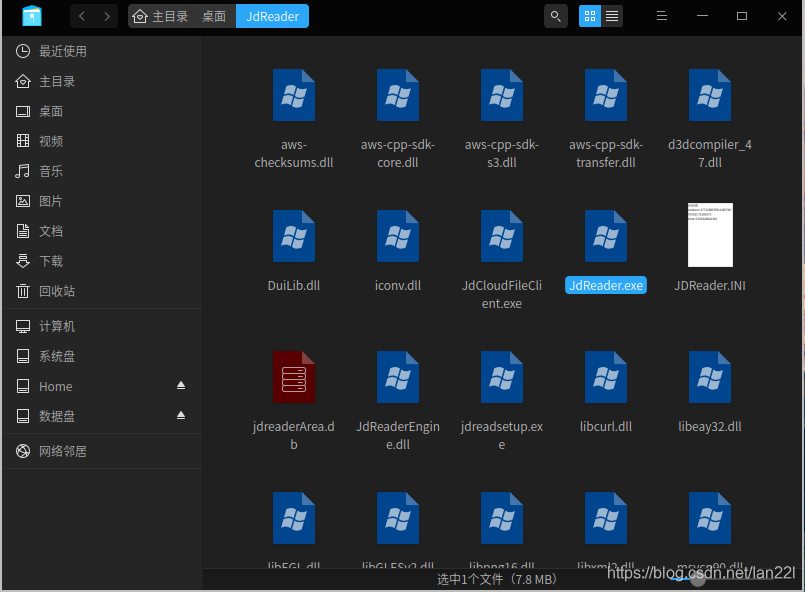Image resolution: width=805 pixels, height=592 pixels.
Task: Select JdCloudFileClient.exe file icon
Action: tap(502, 236)
